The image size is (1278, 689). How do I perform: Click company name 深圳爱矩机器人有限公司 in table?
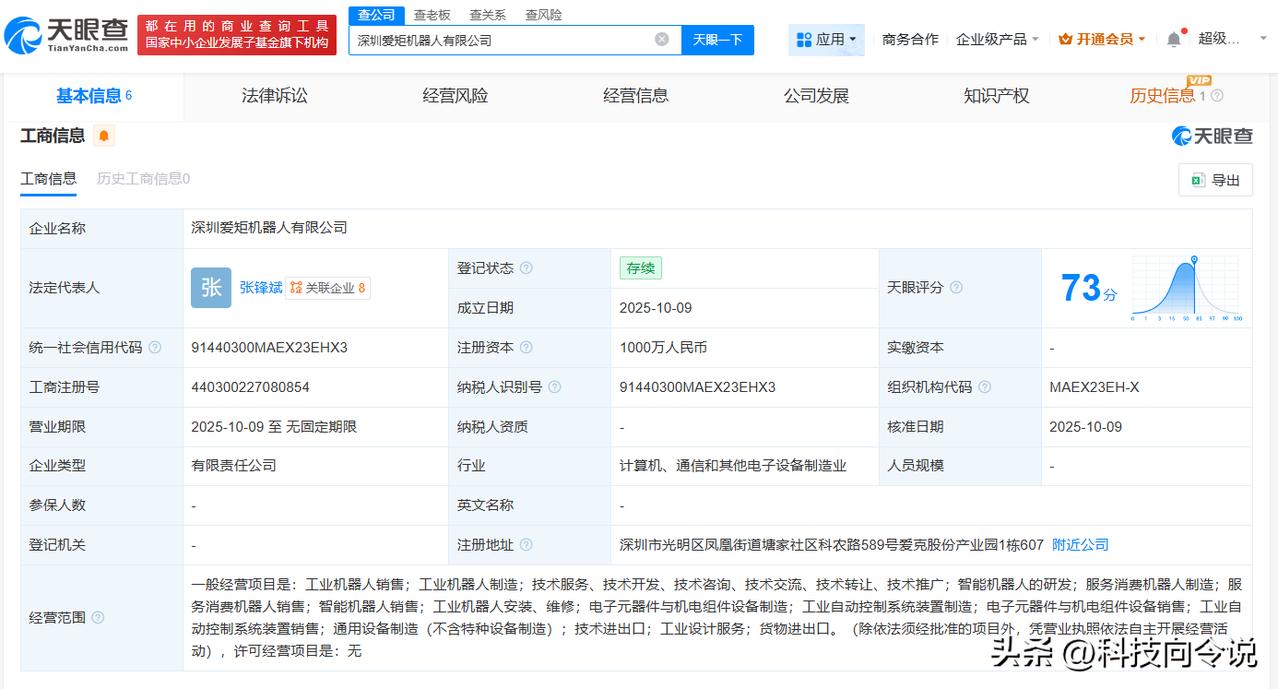click(269, 227)
